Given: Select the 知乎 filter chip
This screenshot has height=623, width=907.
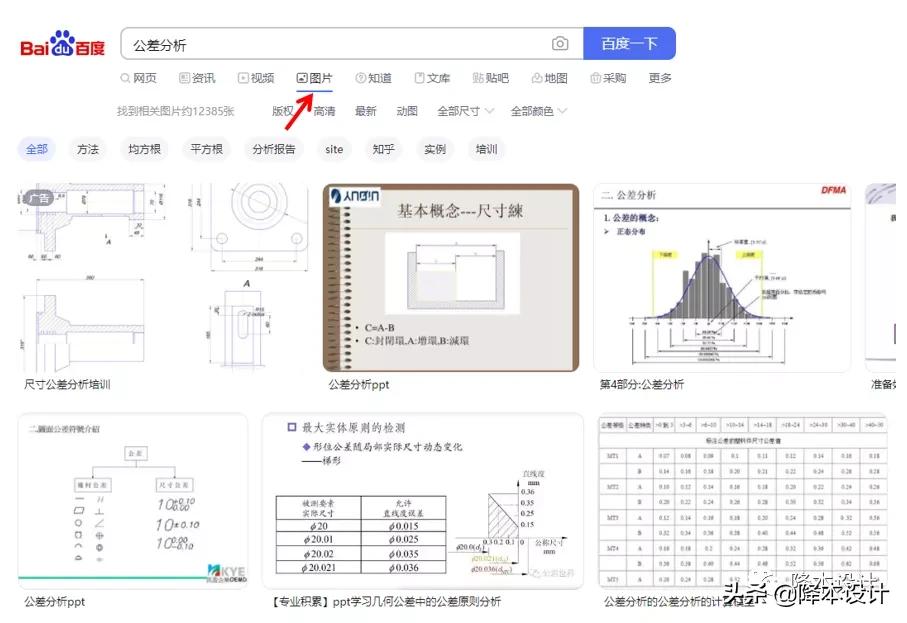Looking at the screenshot, I should click(384, 149).
